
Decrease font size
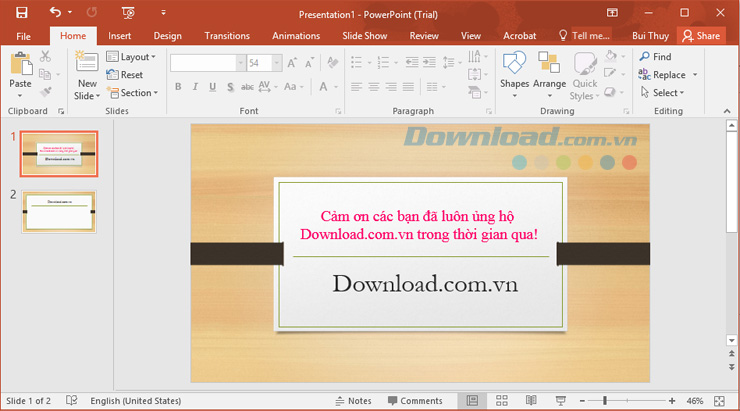click(310, 63)
